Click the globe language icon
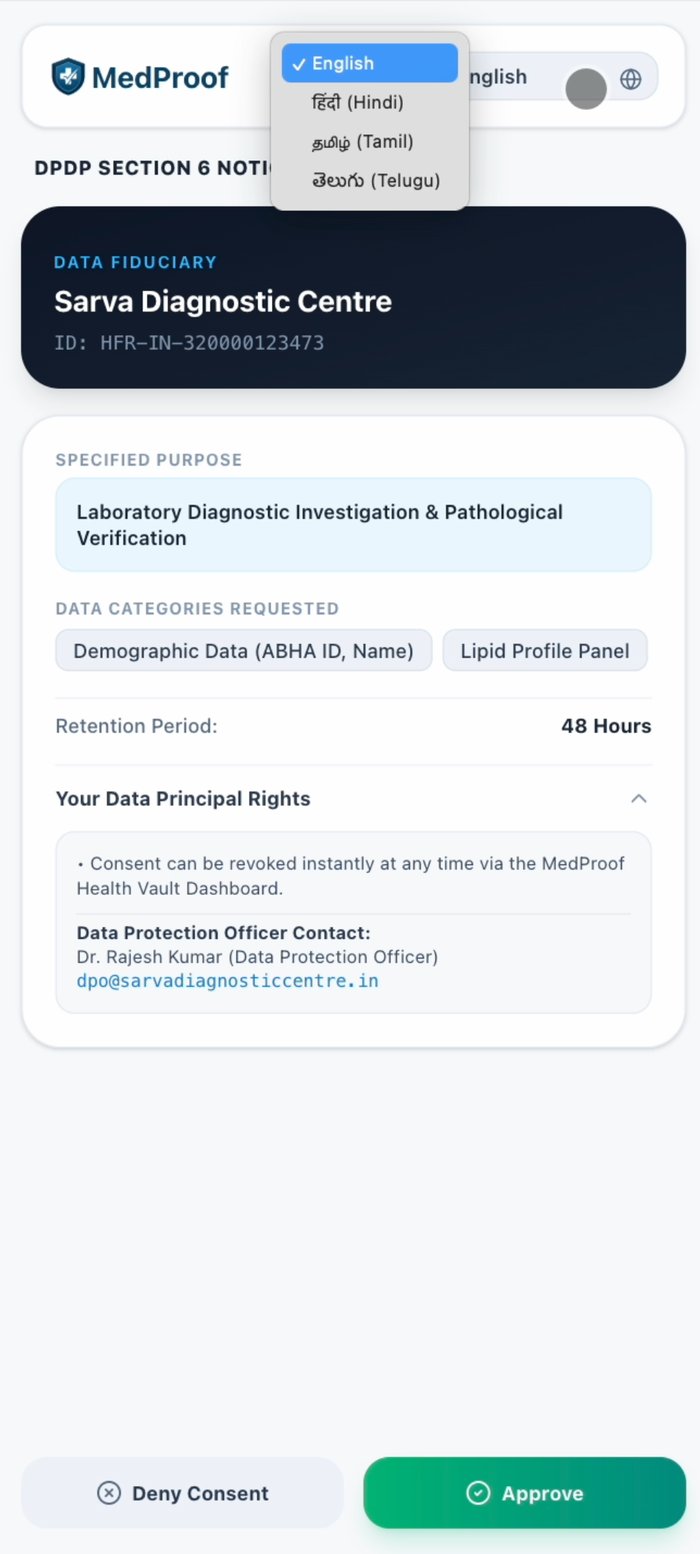Image resolution: width=700 pixels, height=1554 pixels. coord(631,79)
